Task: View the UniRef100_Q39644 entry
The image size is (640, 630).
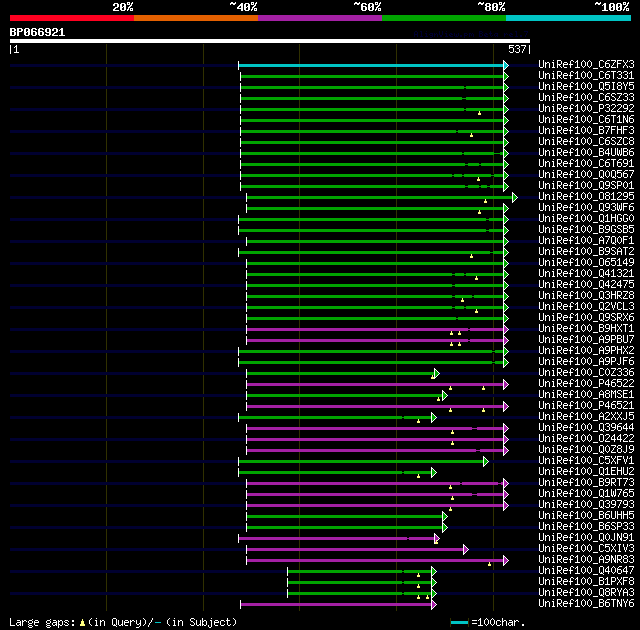Action: (x=586, y=428)
